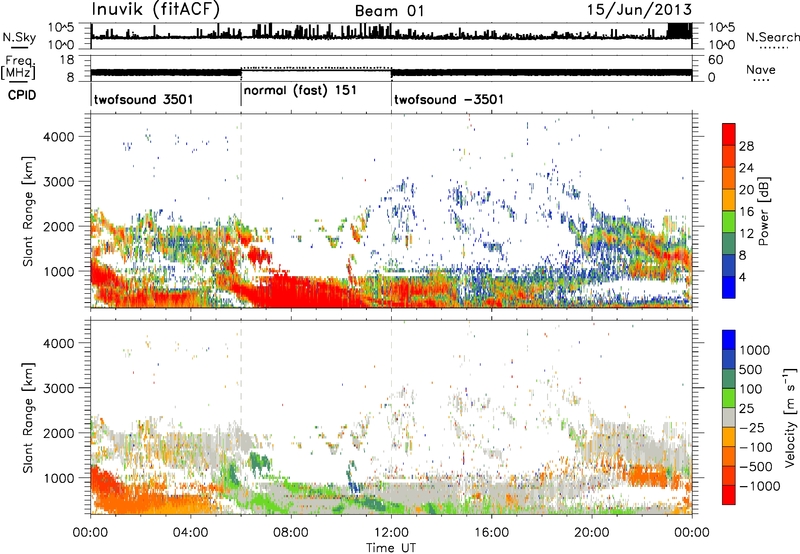Click the '-1000' velocity scale value
Screen dimensions: 800x554
(760, 486)
